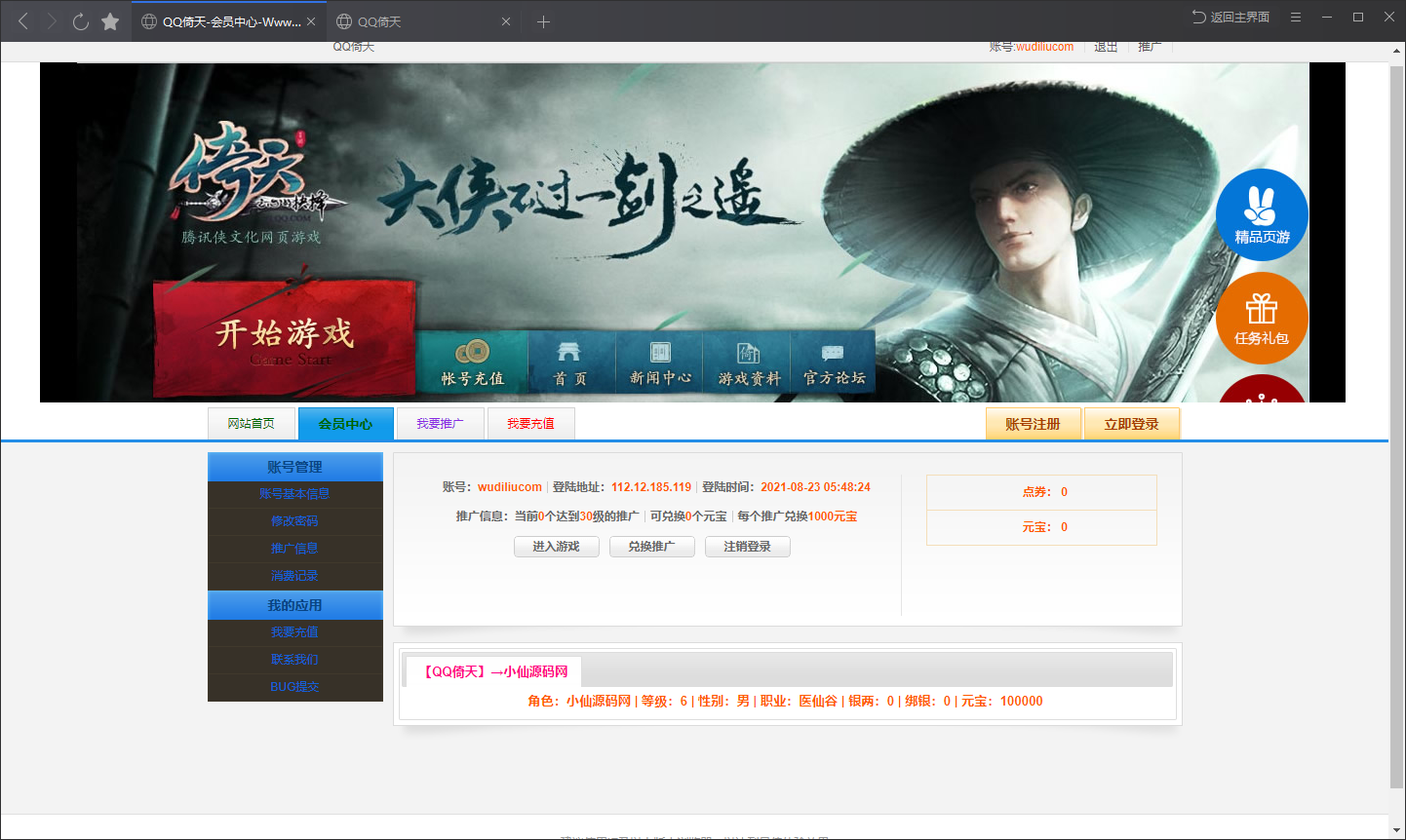
Task: Open 消费记录 in the sidebar
Action: point(294,576)
